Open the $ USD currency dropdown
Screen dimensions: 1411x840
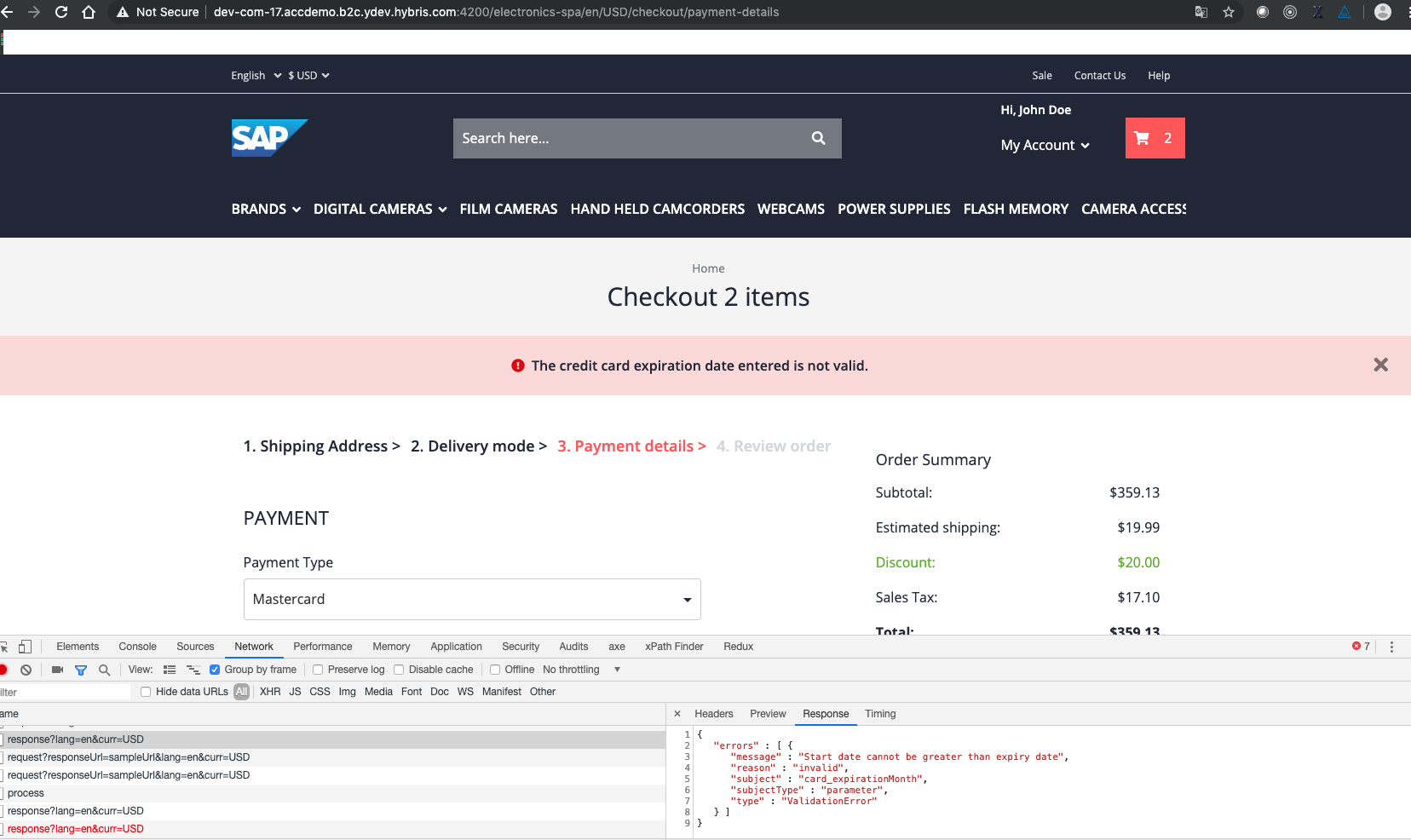click(x=308, y=75)
